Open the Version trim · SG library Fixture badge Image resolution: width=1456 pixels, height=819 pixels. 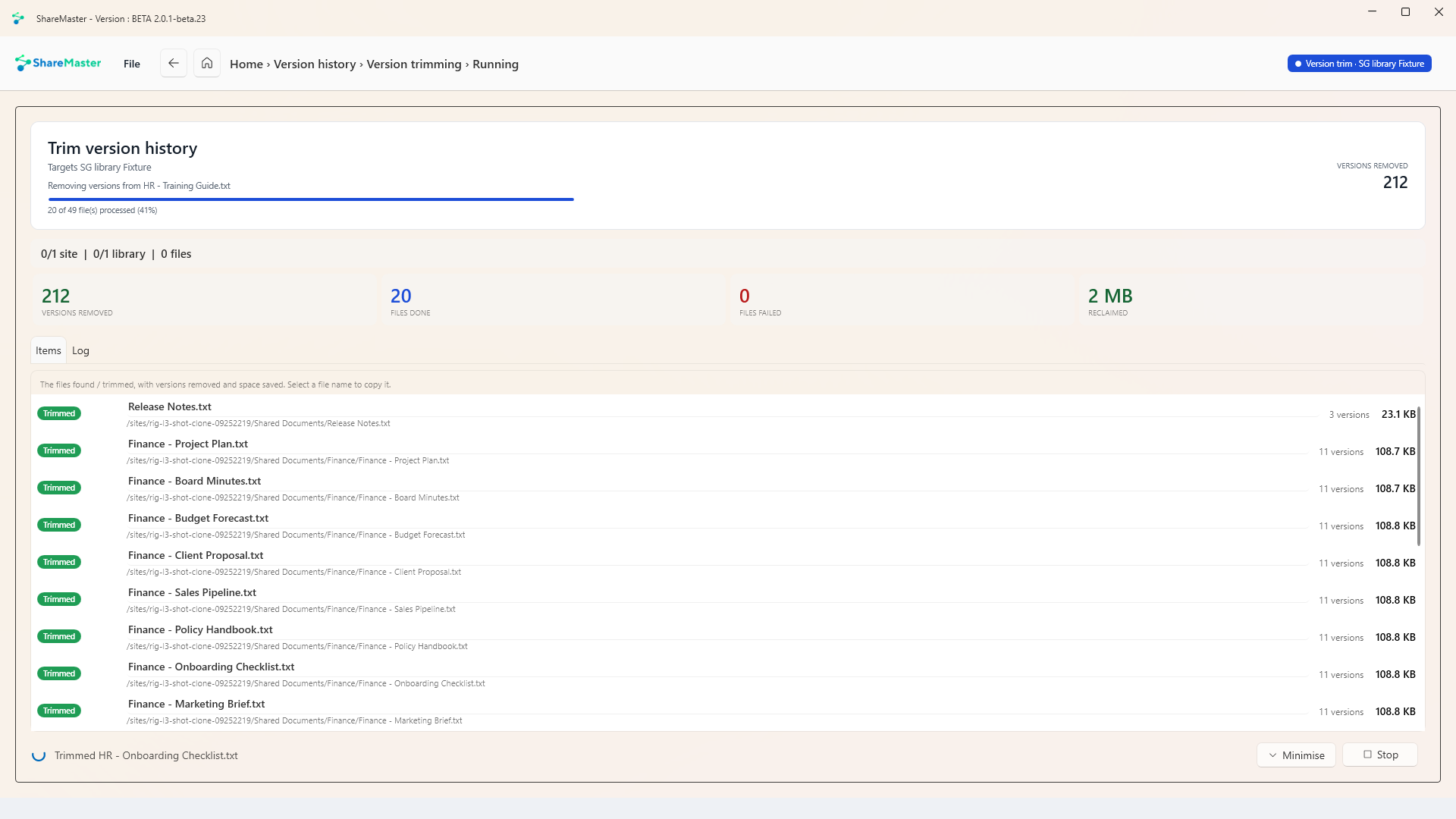pos(1359,64)
